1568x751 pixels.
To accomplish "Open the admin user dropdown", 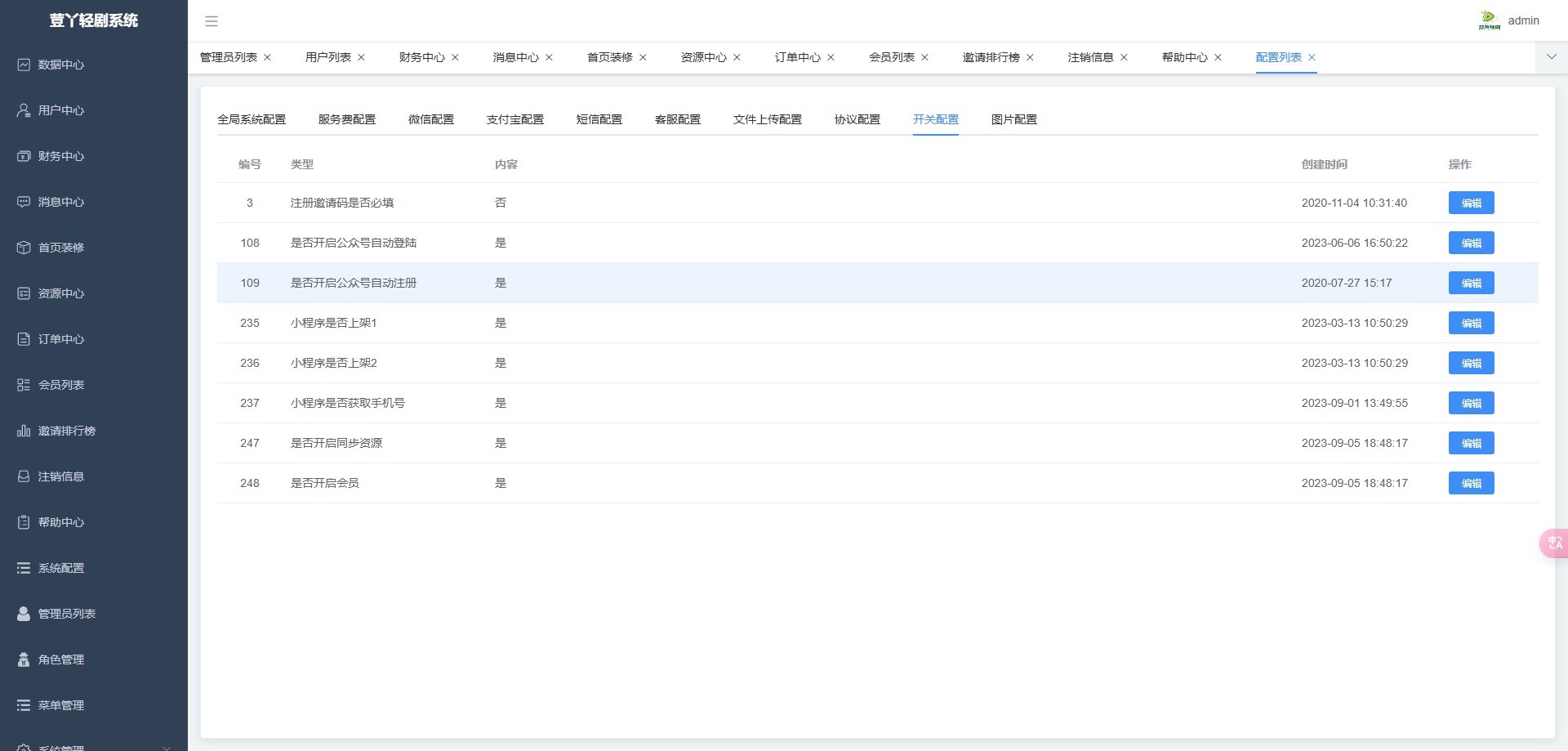I will (1523, 20).
